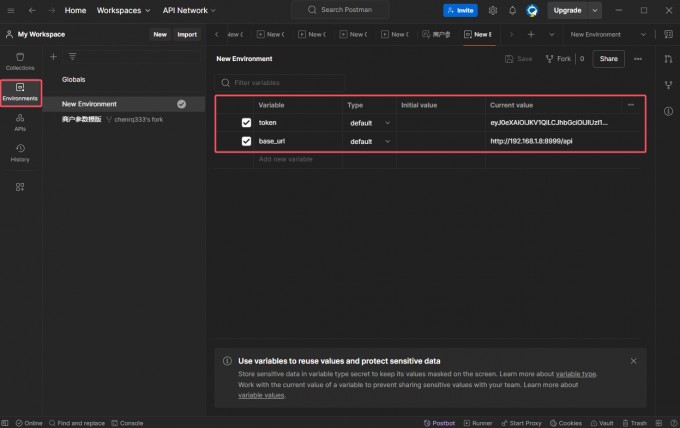Image resolution: width=680 pixels, height=428 pixels.
Task: Open the sidebar filter icon
Action: [72, 57]
